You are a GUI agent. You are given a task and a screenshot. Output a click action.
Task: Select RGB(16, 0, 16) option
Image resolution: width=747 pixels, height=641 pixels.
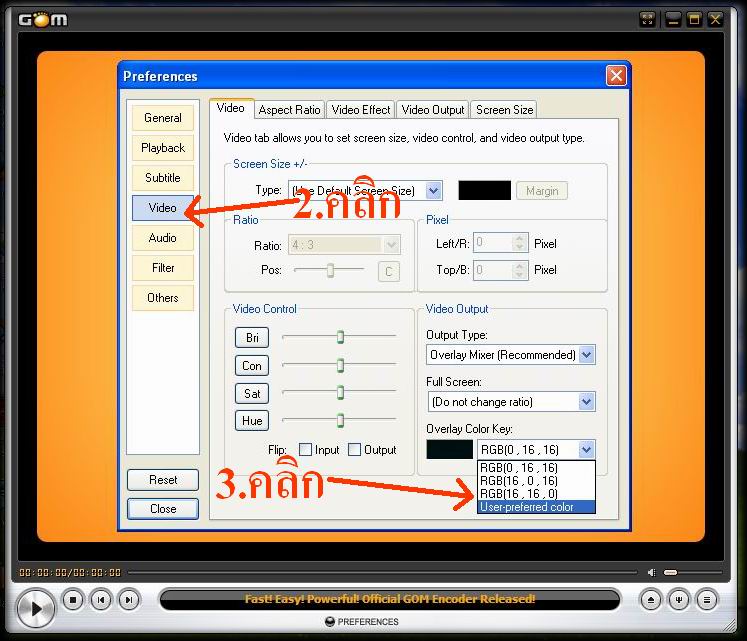click(x=536, y=480)
